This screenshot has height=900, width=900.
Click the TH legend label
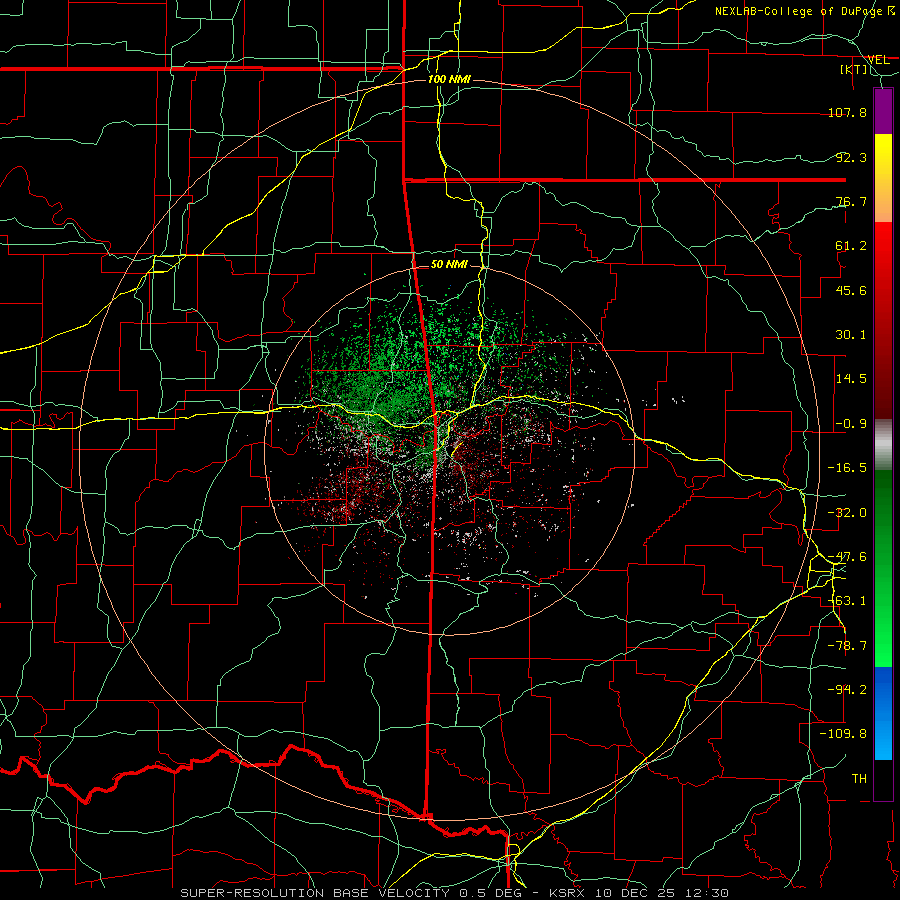pyautogui.click(x=859, y=778)
